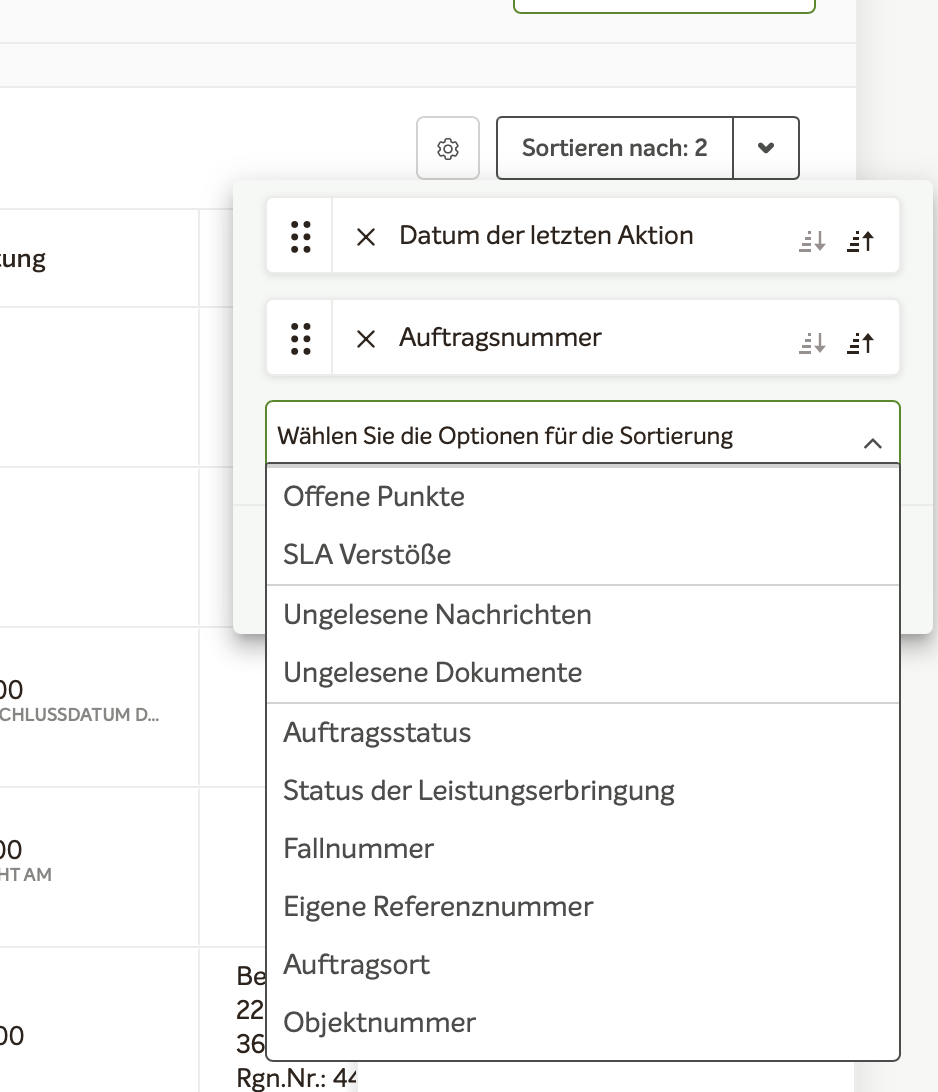This screenshot has height=1092, width=938.
Task: Choose 'Ungelesene Nachrichten' option
Action: click(583, 614)
